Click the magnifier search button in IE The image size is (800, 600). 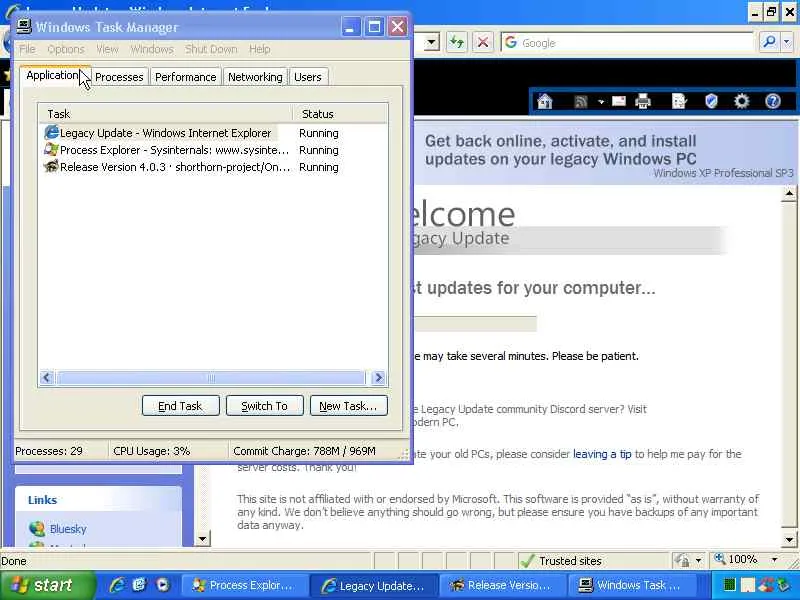(769, 42)
